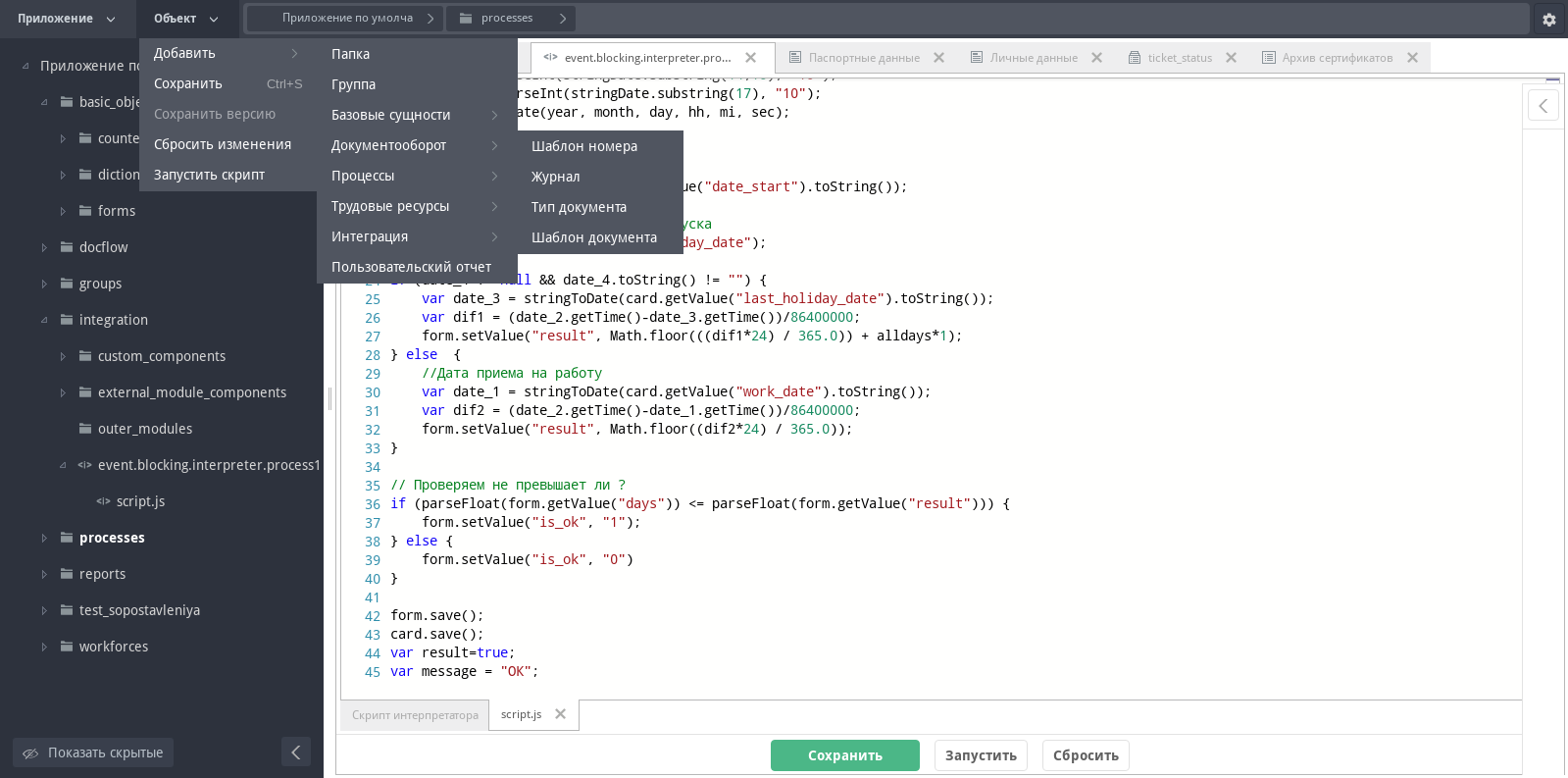Screen dimensions: 1568x778
Task: Click folder icon next to reports
Action: pyautogui.click(x=67, y=574)
